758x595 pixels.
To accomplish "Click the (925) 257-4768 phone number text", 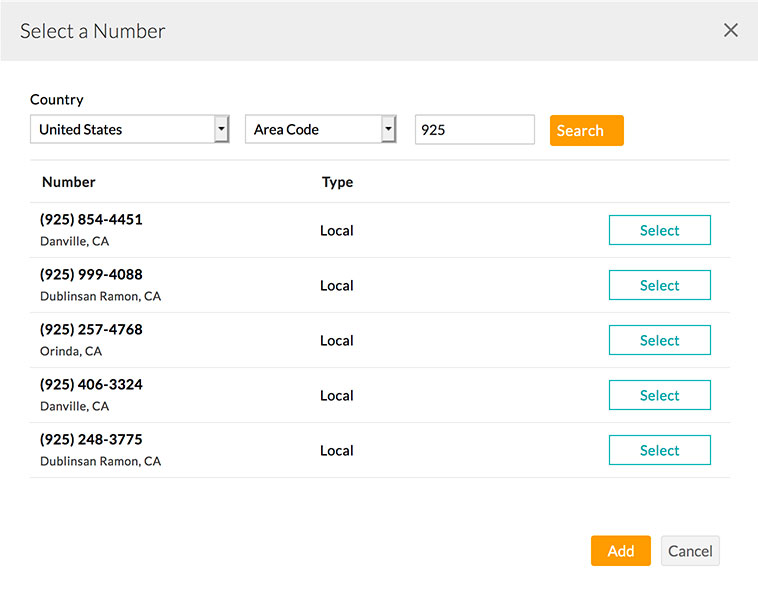I will (91, 330).
